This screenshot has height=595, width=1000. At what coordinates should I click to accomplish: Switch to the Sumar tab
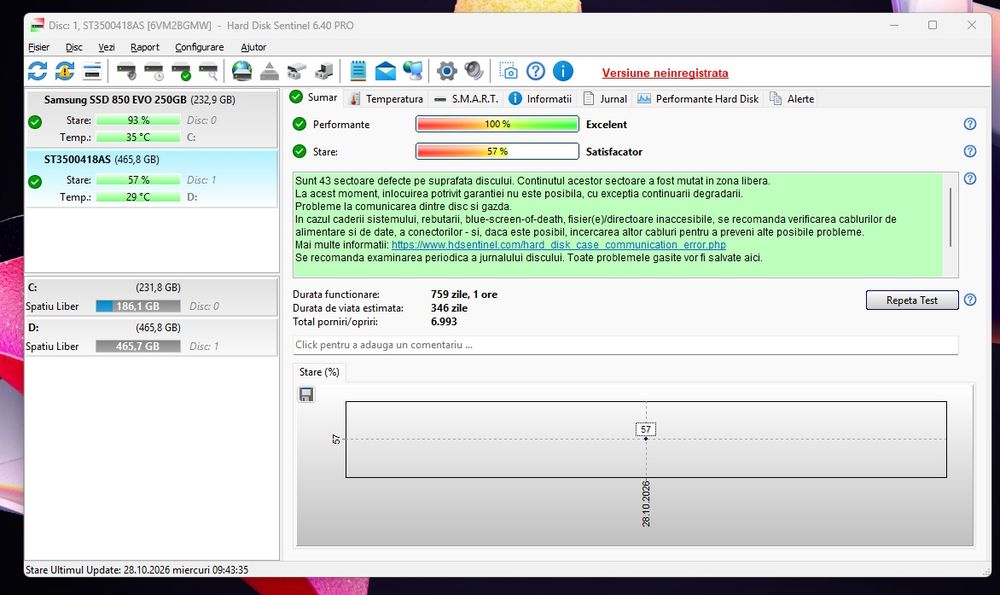pos(314,98)
